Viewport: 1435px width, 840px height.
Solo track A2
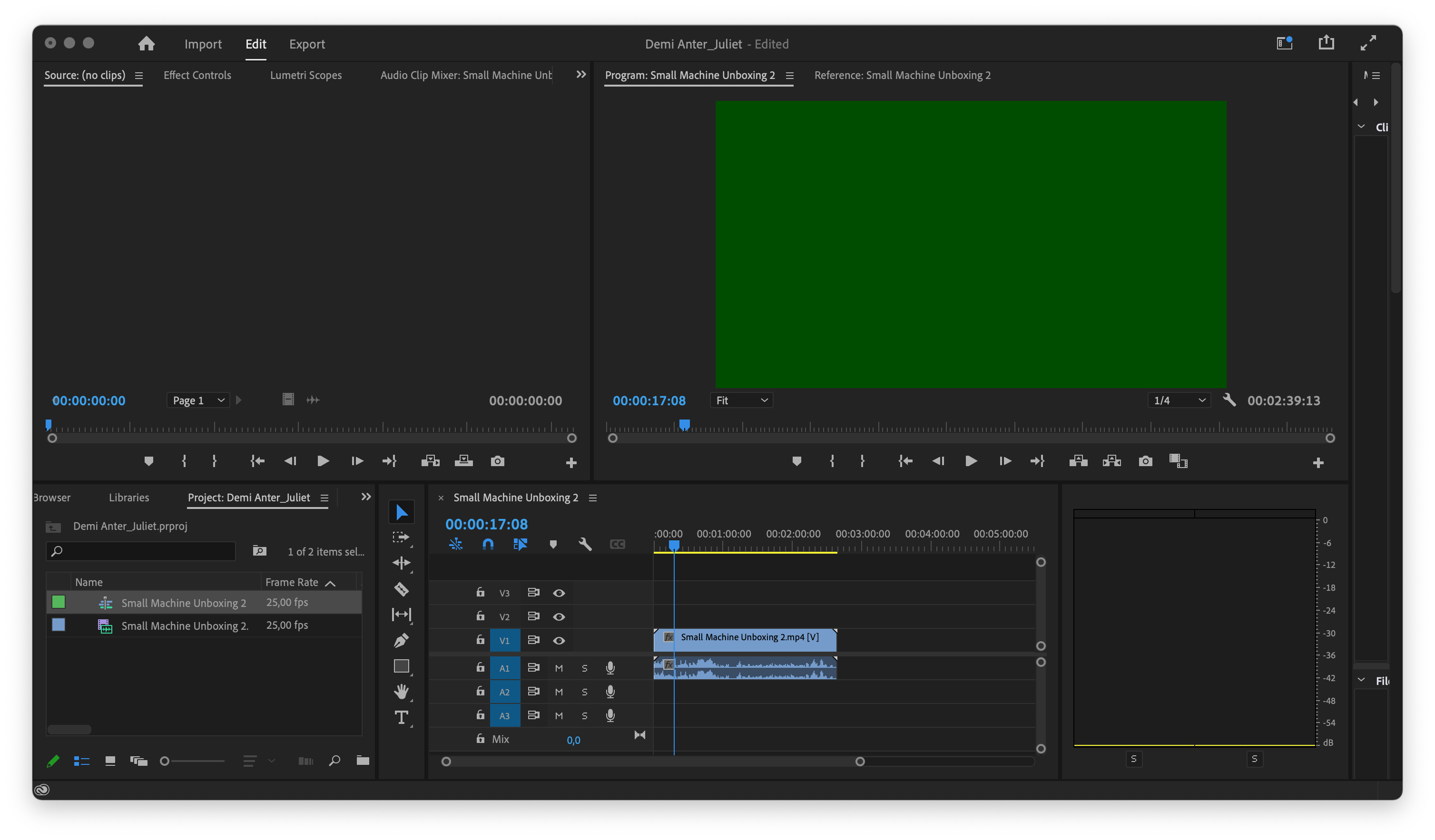(x=584, y=692)
